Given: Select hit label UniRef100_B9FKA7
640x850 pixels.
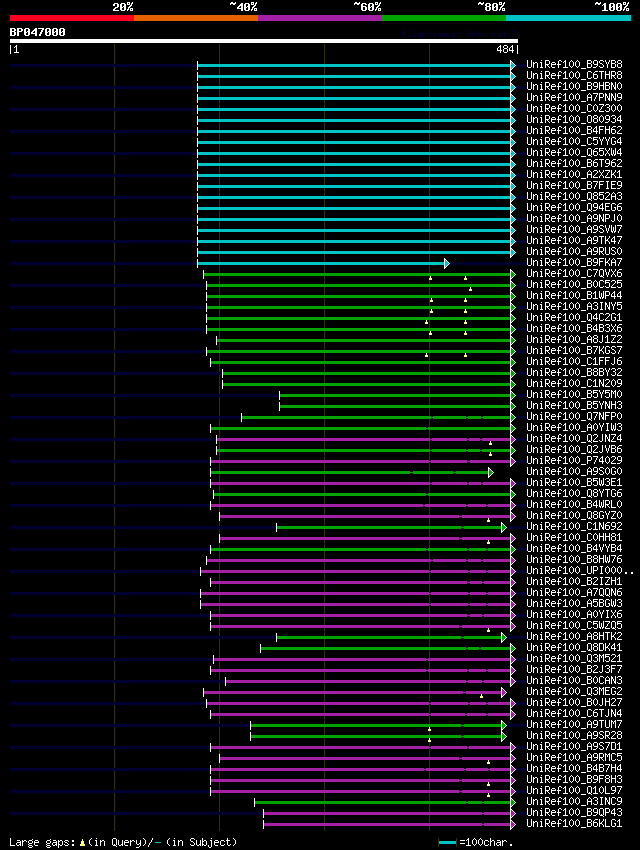Looking at the screenshot, I should (574, 262).
